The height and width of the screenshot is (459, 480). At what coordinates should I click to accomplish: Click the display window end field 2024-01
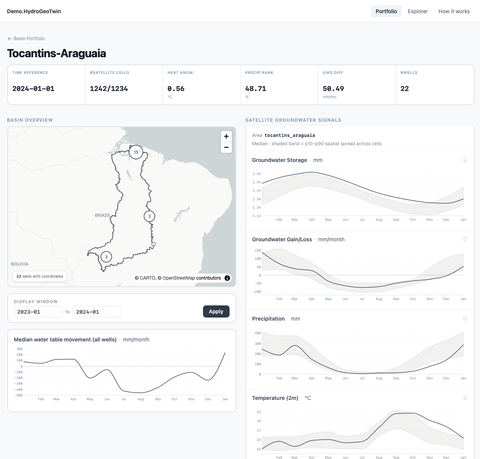point(97,312)
